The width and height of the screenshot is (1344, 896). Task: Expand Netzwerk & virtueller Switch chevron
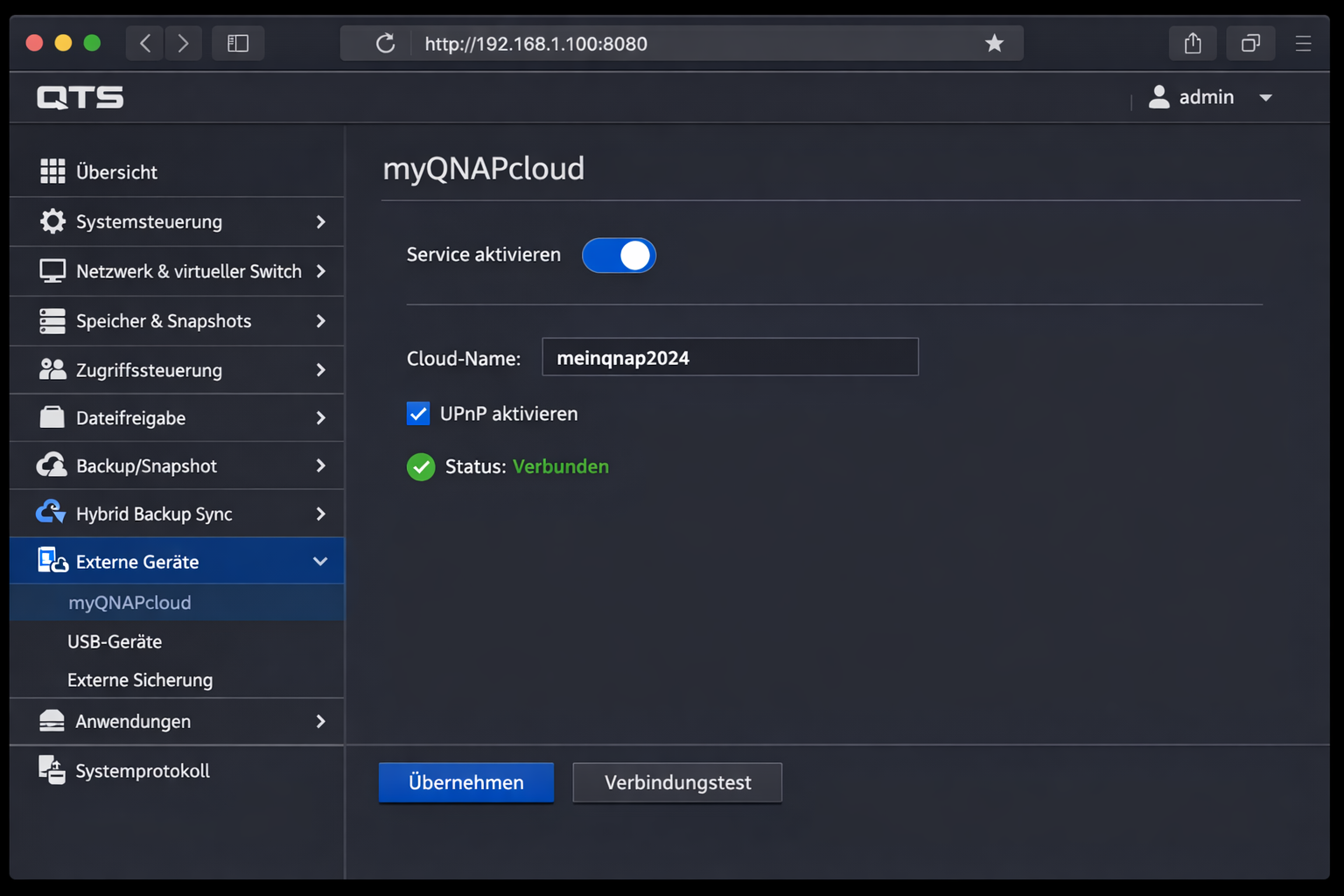tap(321, 271)
